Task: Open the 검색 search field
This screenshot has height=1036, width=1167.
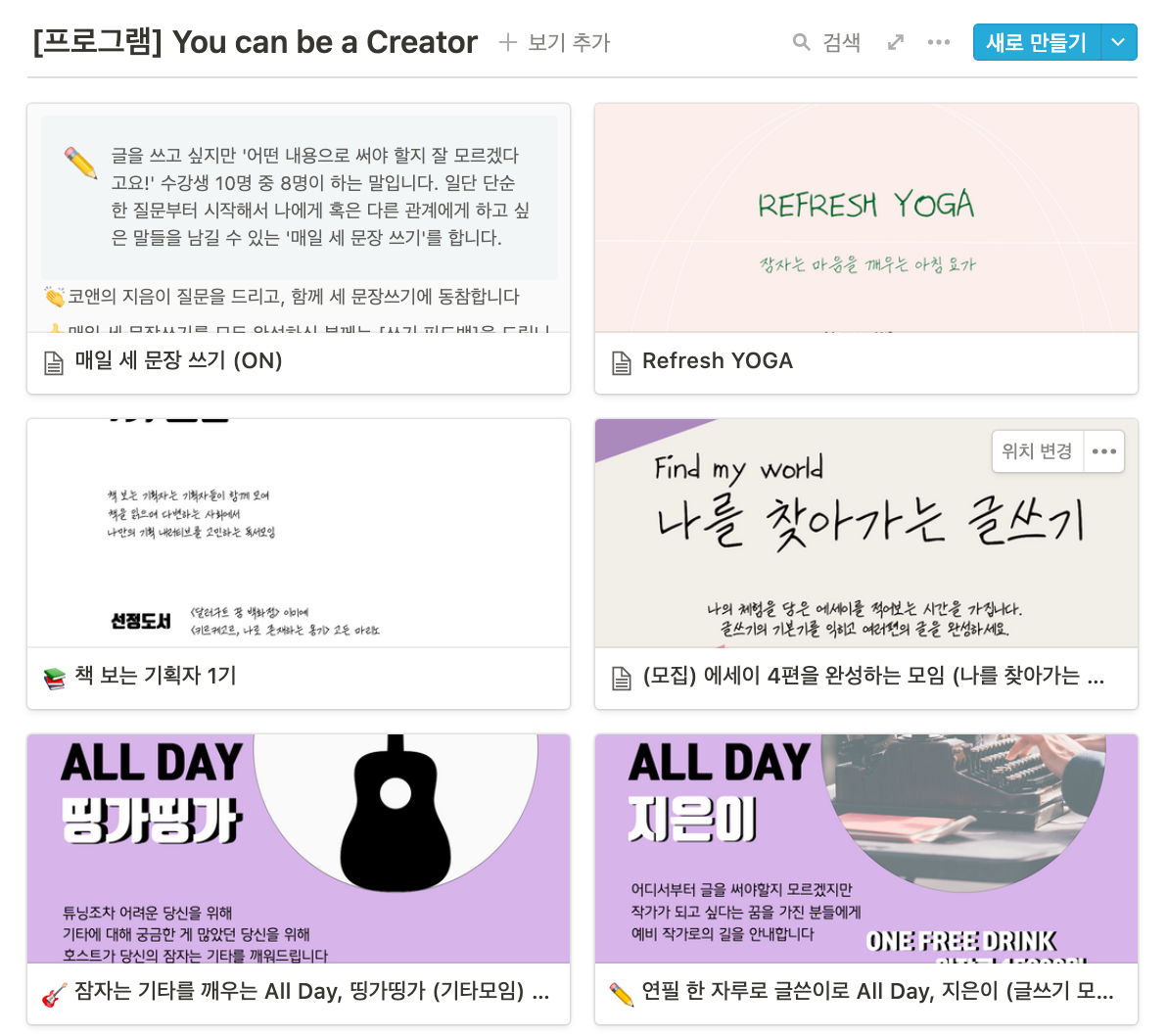Action: point(827,42)
